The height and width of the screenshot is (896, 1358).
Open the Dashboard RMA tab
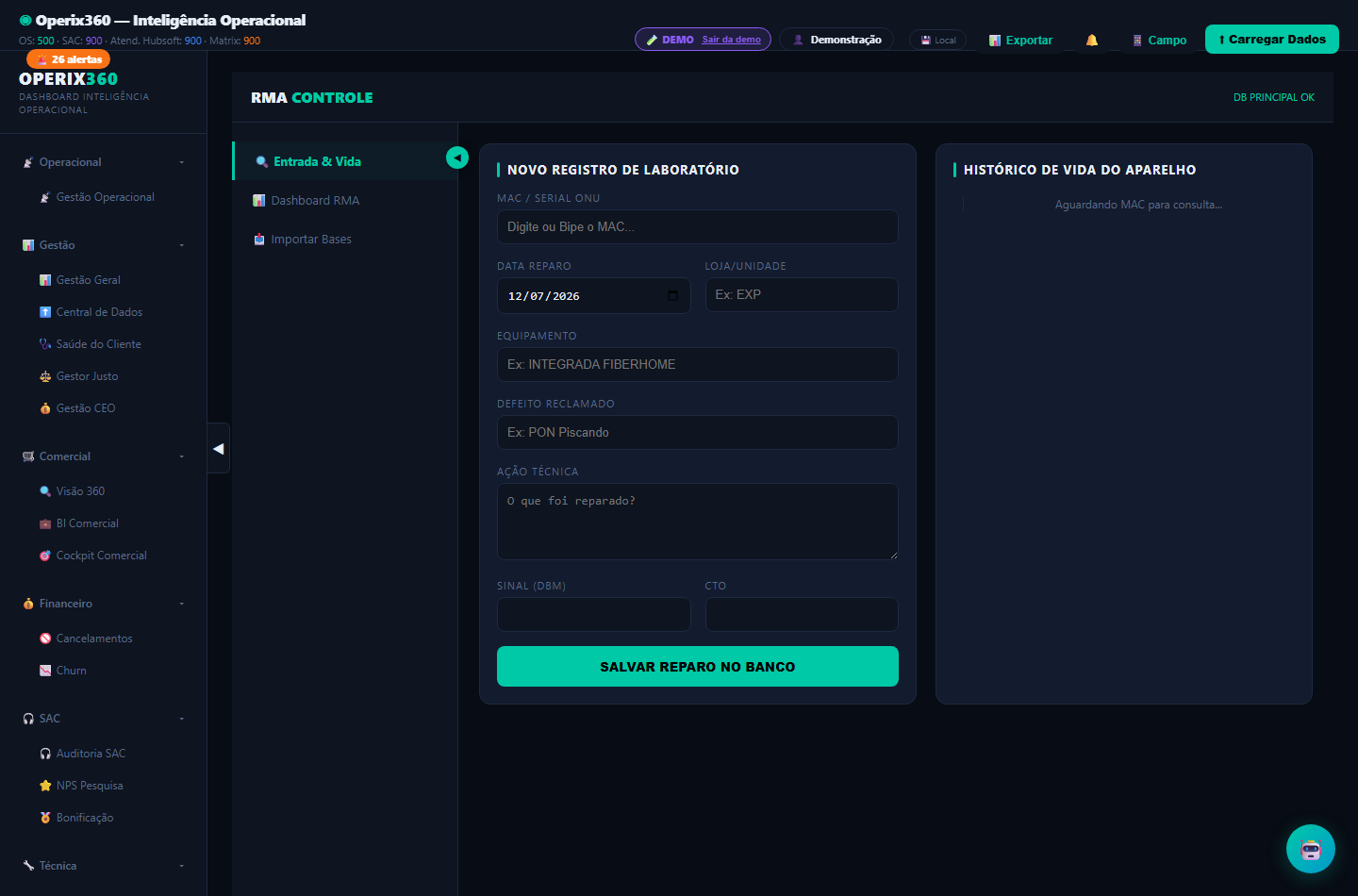[x=345, y=200]
